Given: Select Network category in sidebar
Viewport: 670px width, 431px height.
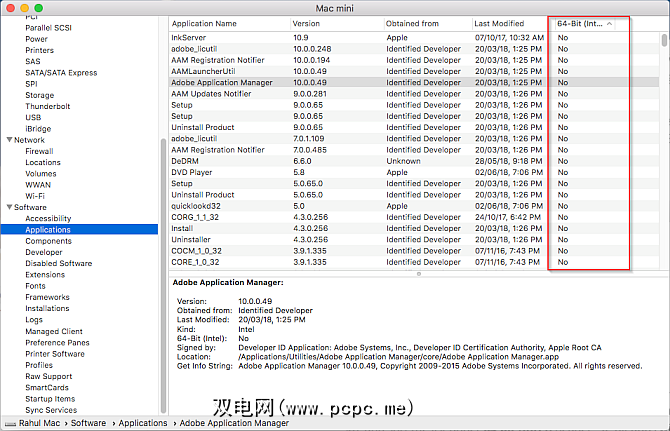Looking at the screenshot, I should (x=29, y=140).
